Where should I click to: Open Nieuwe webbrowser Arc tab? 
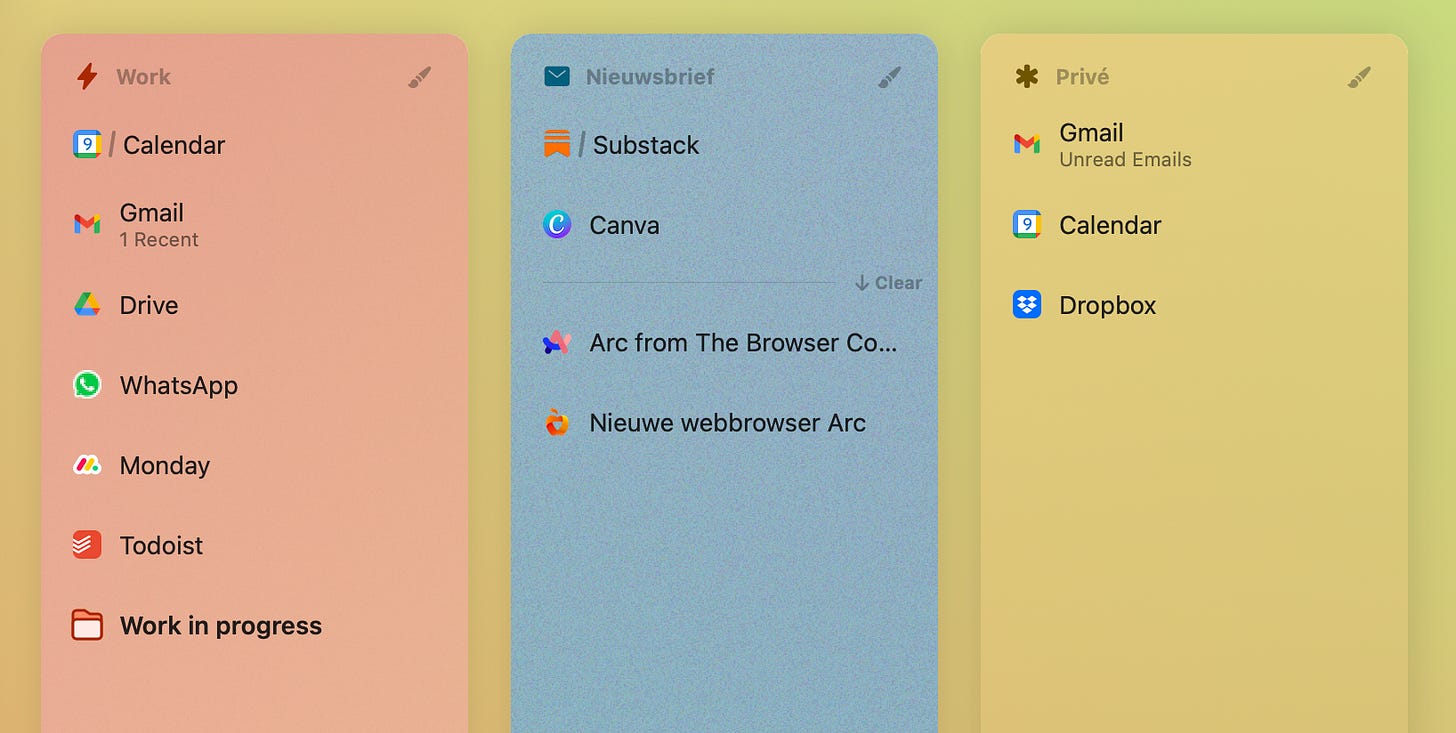[x=728, y=423]
